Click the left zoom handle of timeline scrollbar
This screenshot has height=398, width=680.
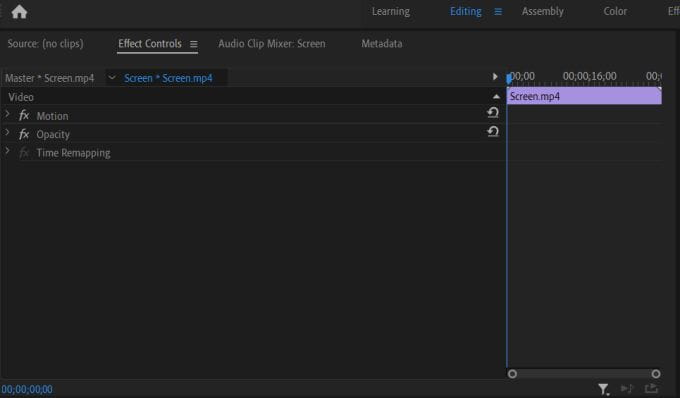(512, 374)
